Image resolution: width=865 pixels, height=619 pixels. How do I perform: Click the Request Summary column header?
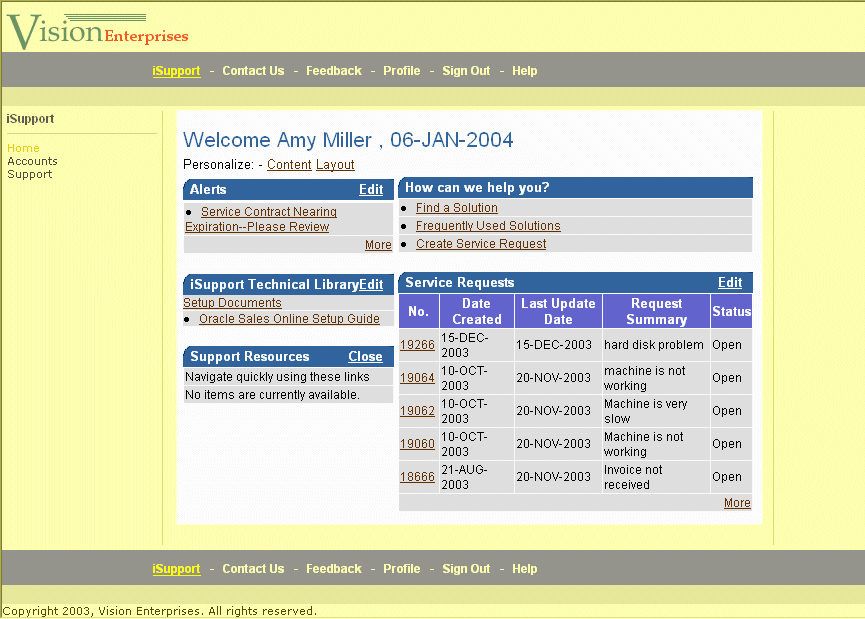point(656,311)
